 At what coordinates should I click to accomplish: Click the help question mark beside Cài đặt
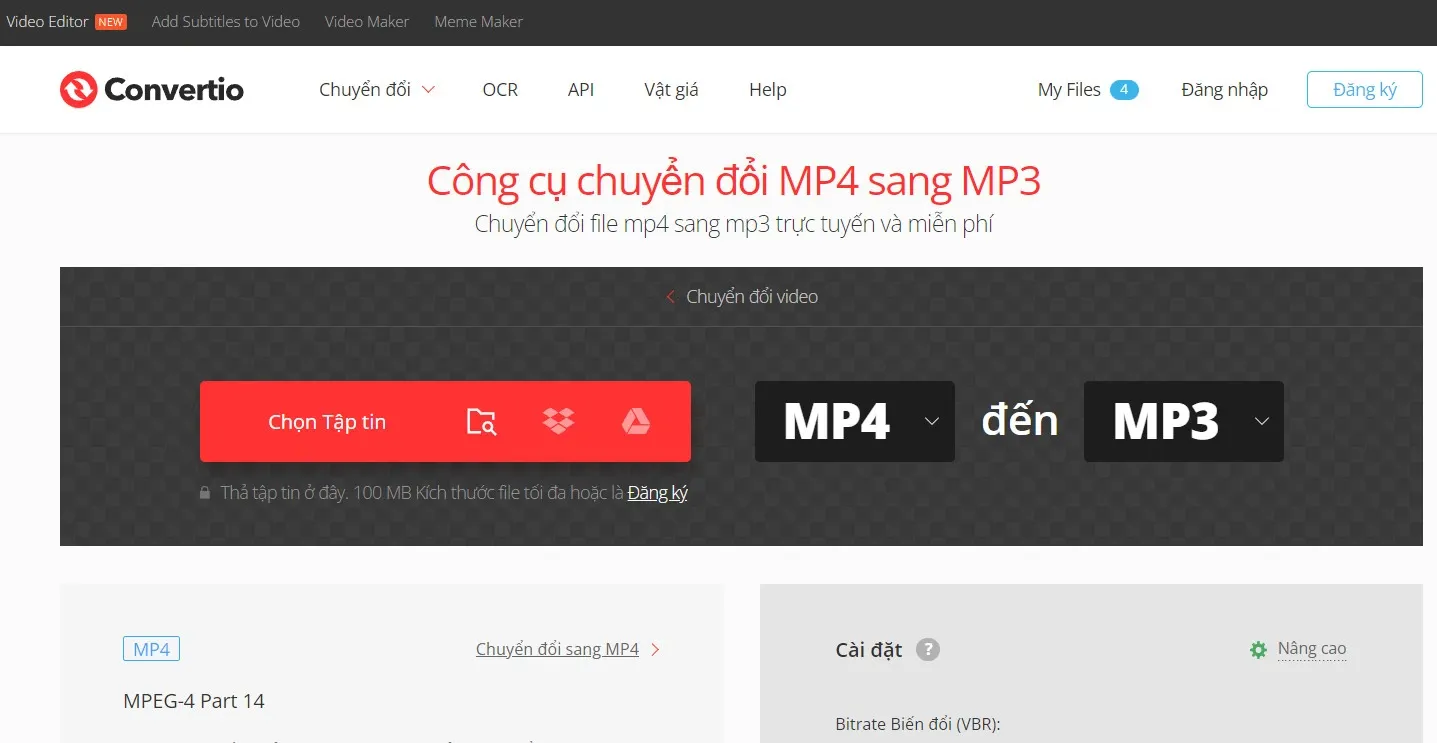click(928, 650)
